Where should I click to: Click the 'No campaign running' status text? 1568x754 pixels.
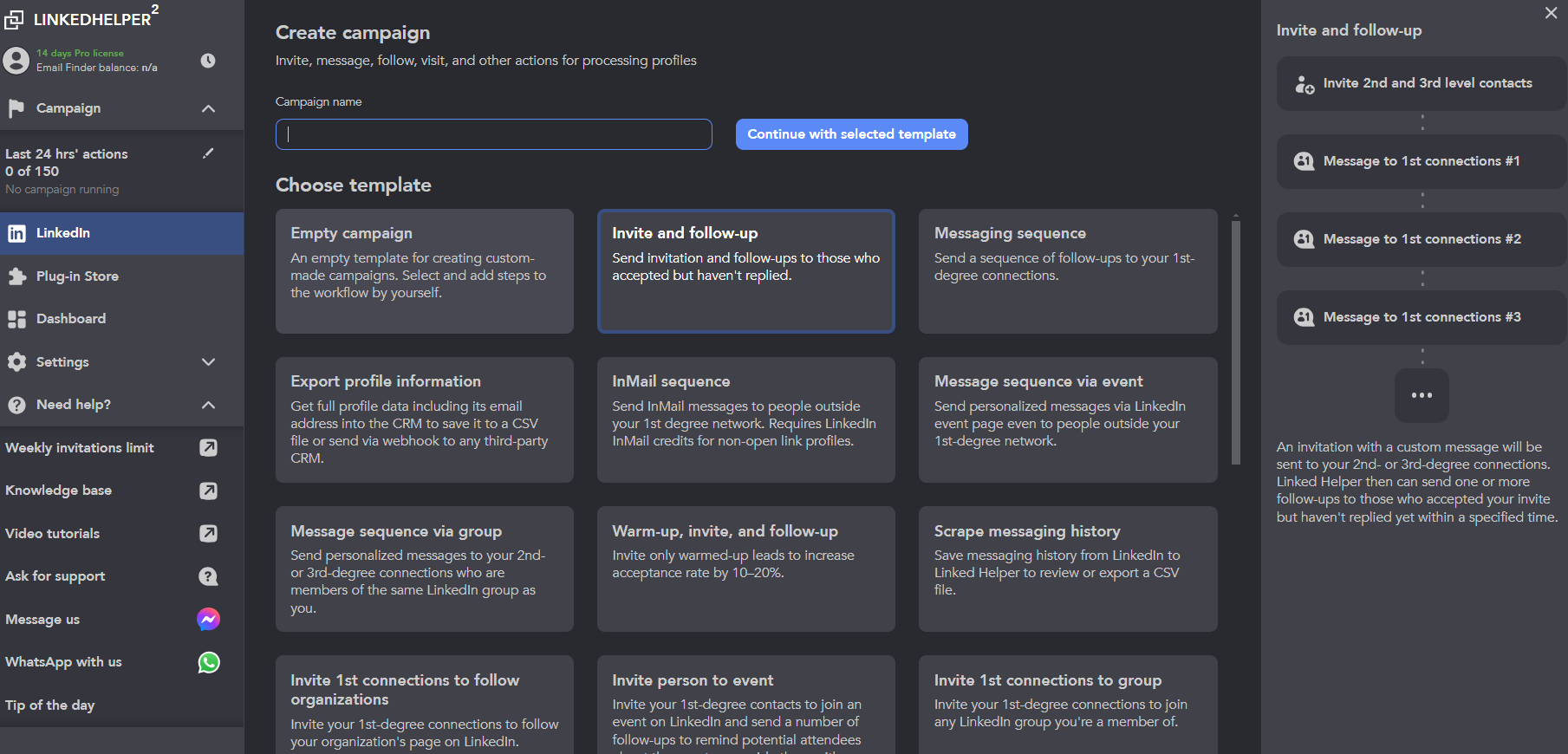pyautogui.click(x=62, y=190)
